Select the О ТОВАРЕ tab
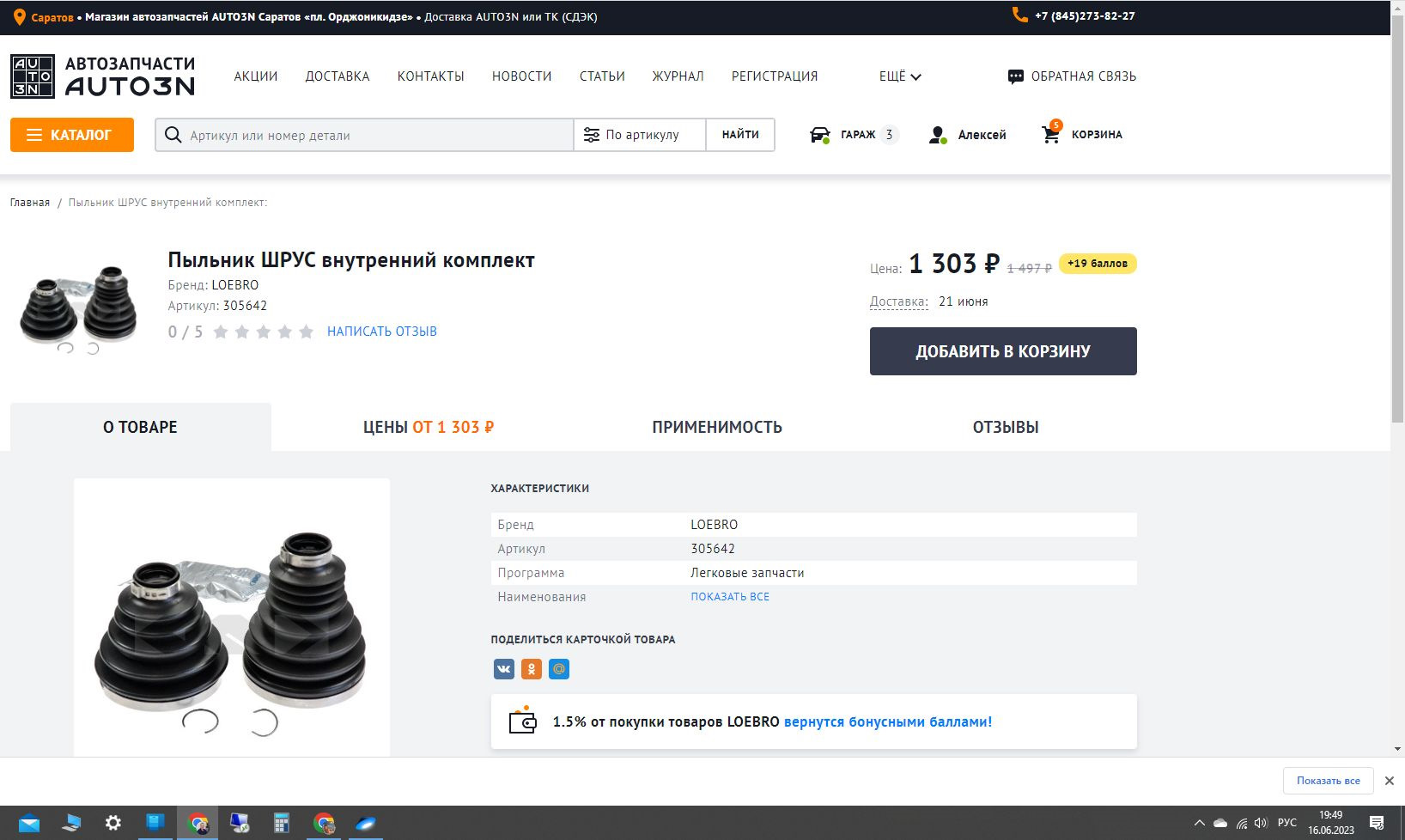This screenshot has width=1405, height=840. click(141, 427)
